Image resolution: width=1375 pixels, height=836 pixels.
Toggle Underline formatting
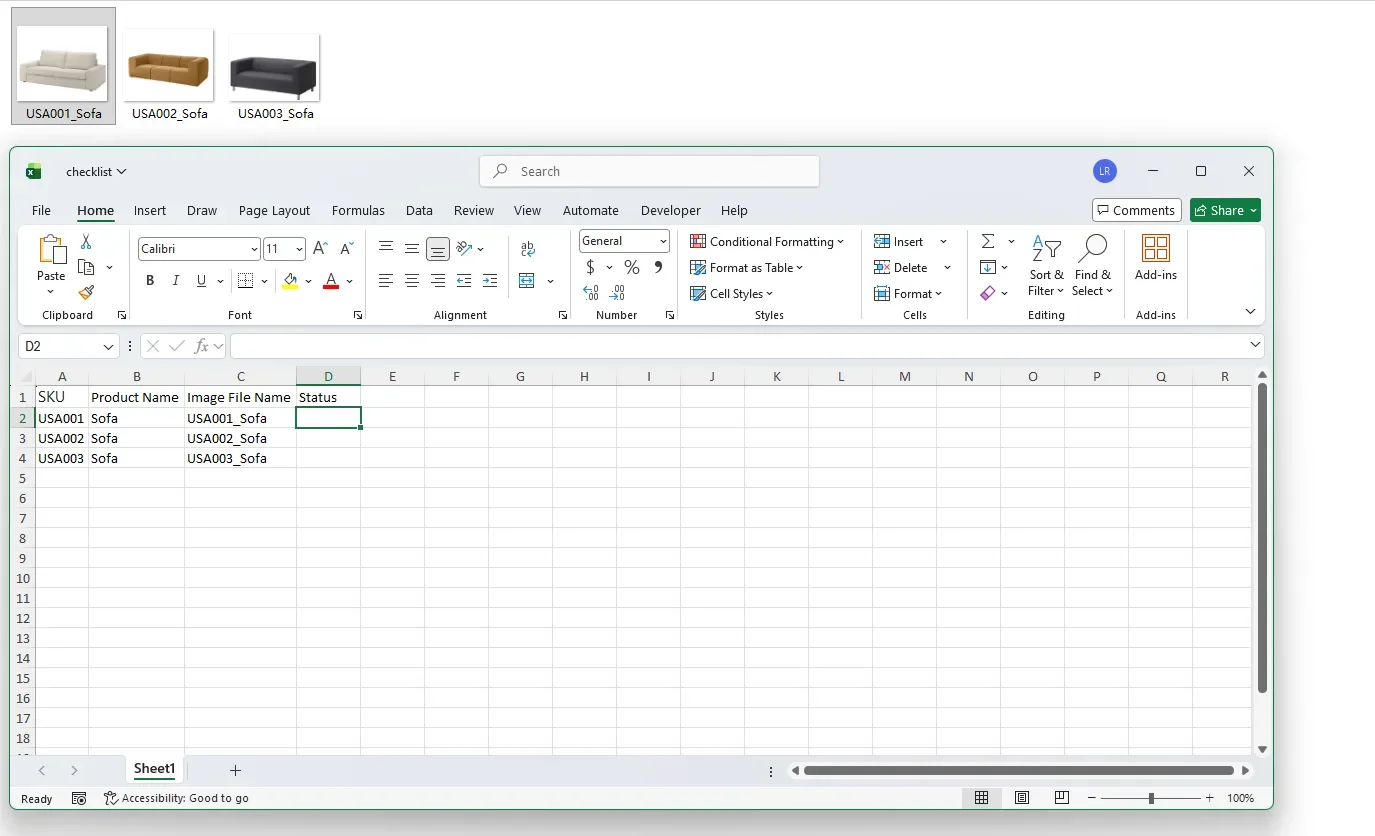[202, 281]
